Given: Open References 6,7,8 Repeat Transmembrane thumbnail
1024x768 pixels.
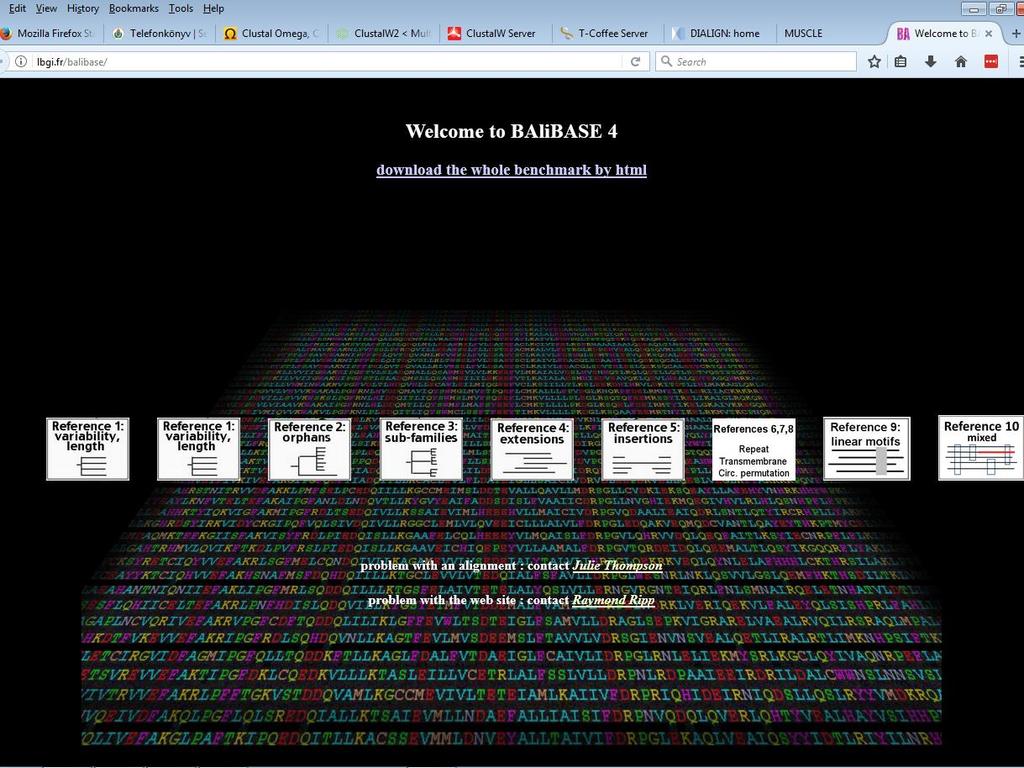Looking at the screenshot, I should tap(754, 449).
